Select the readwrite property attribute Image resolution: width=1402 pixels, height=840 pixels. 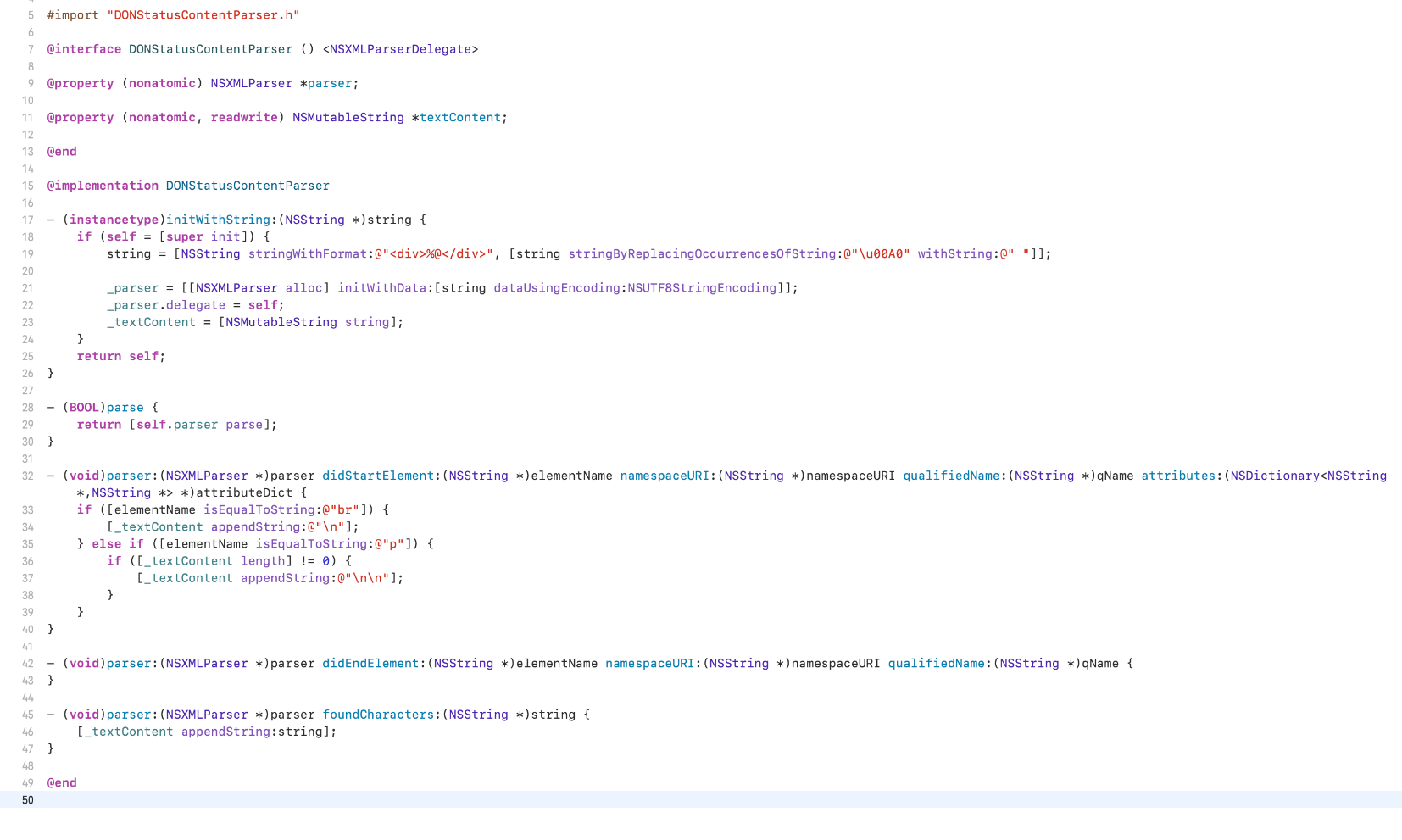pyautogui.click(x=244, y=118)
